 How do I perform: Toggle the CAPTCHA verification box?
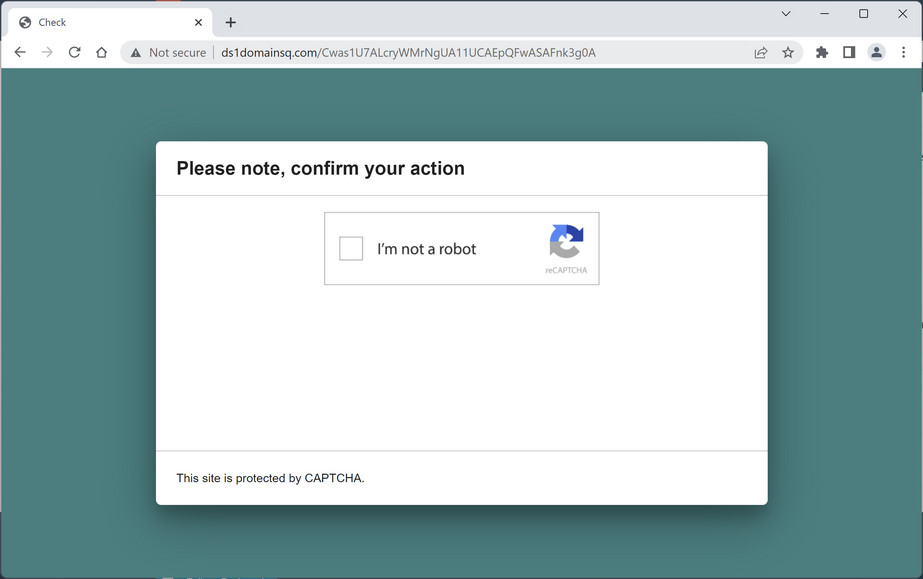click(x=351, y=248)
